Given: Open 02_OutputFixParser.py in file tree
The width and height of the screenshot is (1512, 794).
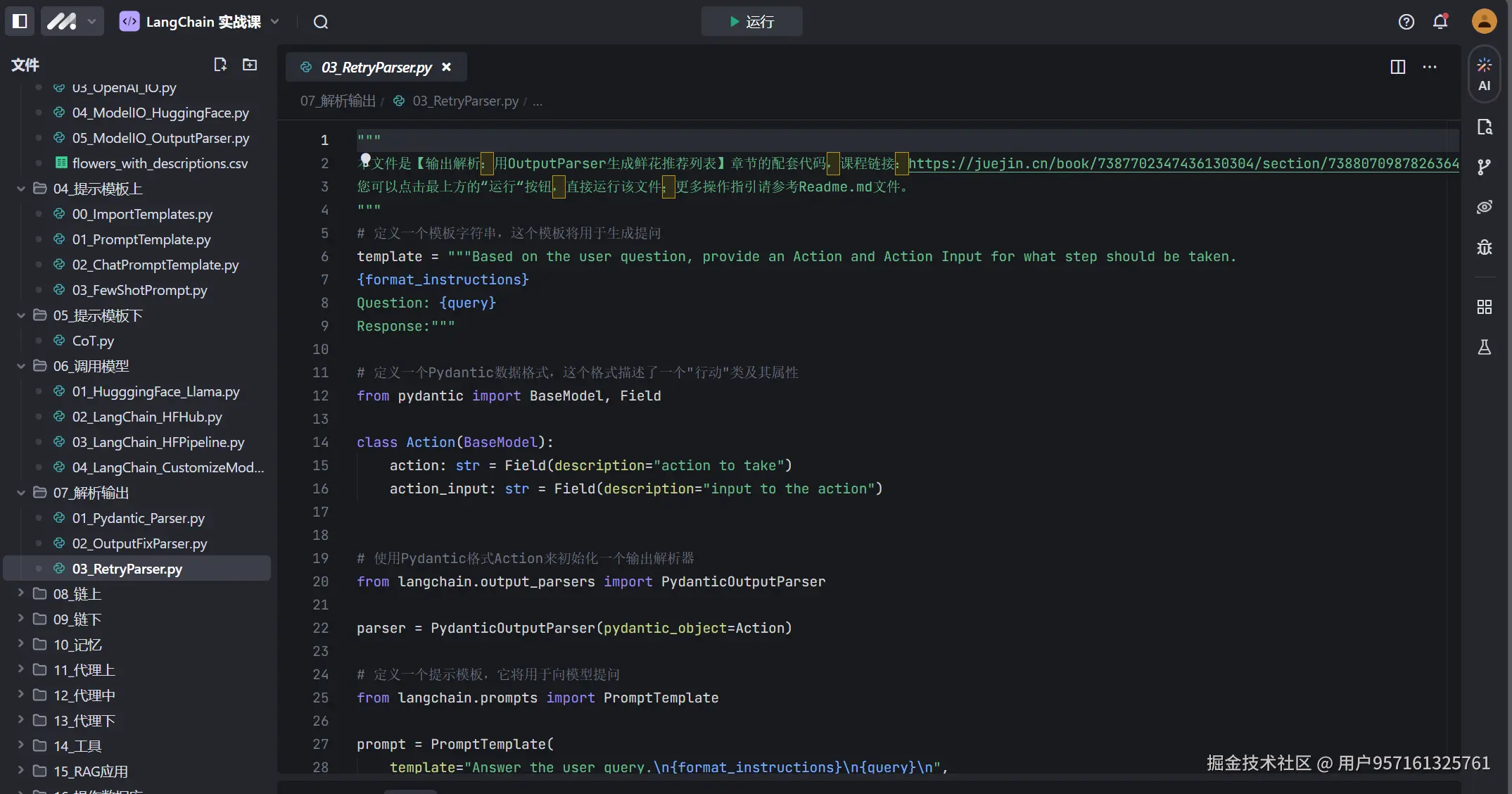Looking at the screenshot, I should coord(139,543).
